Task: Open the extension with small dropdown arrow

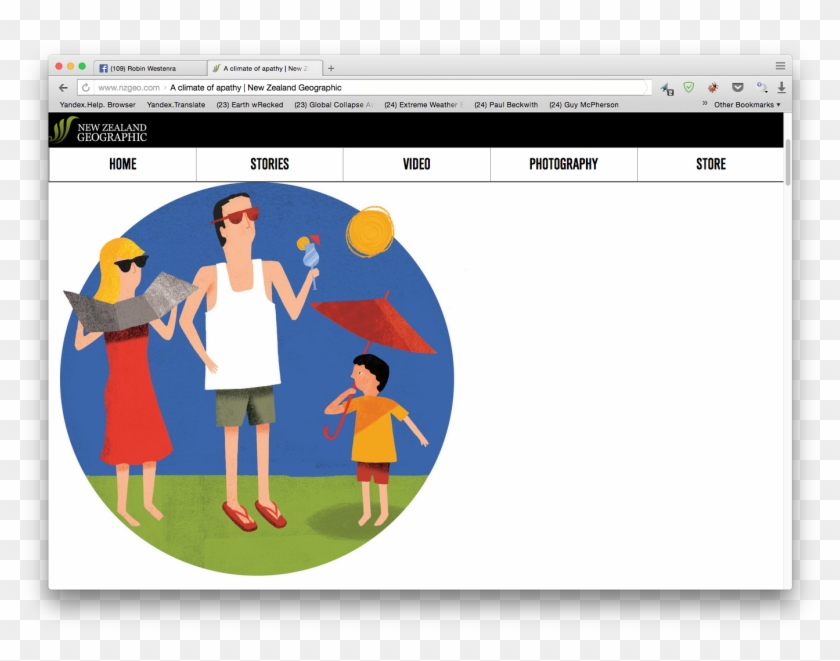Action: coord(761,88)
